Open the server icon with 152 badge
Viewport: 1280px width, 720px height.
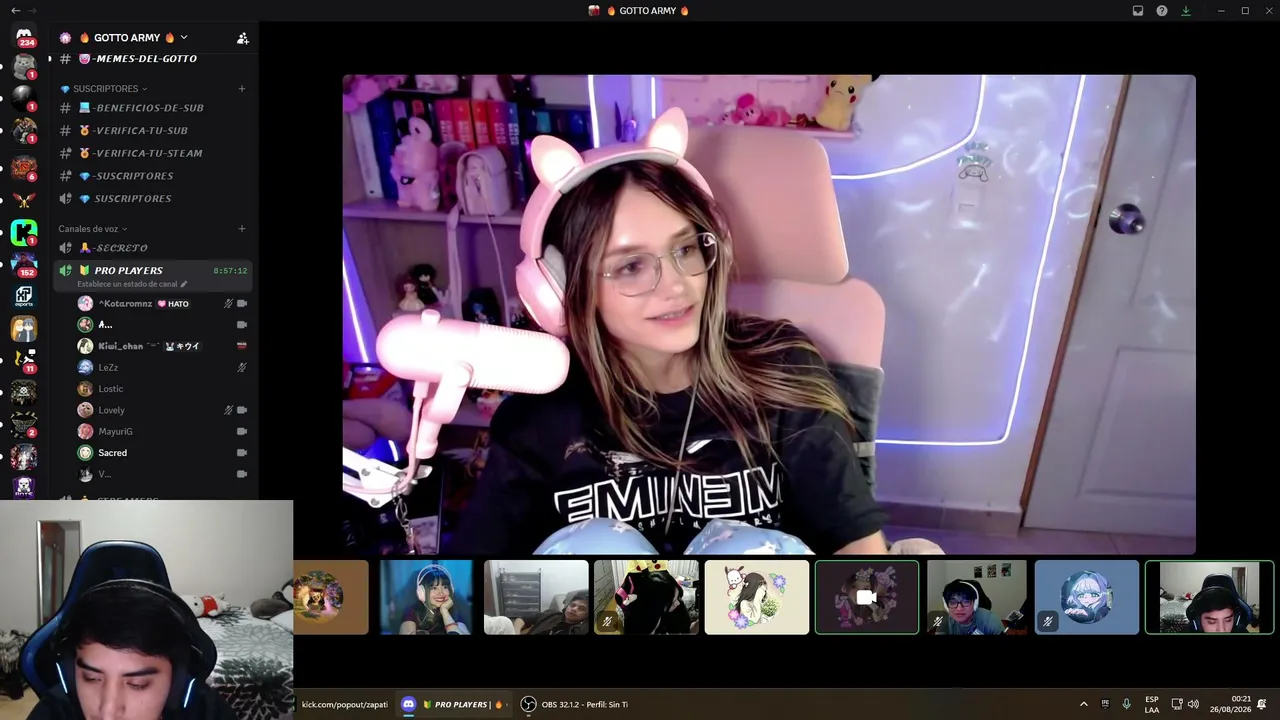[x=24, y=265]
